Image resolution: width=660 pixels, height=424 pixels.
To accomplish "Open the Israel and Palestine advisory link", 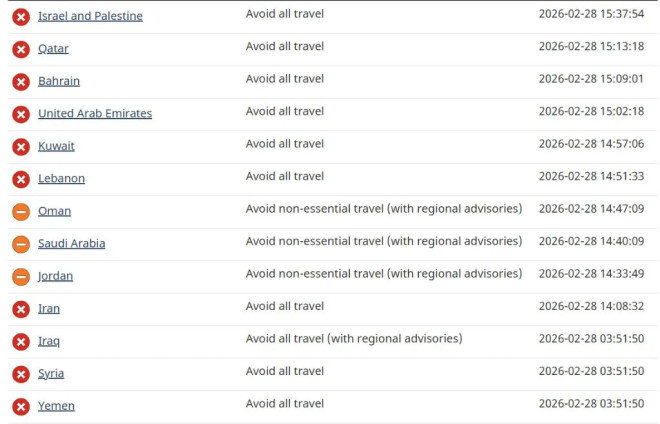I will (90, 16).
